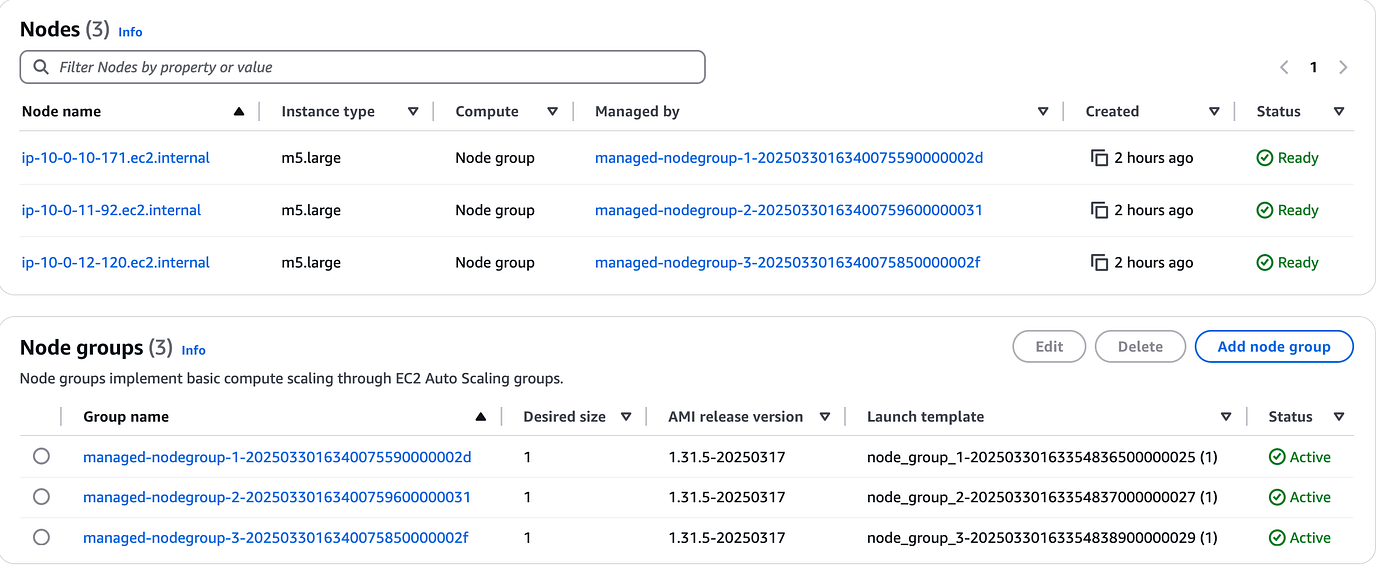Go to next page of Nodes

coord(1343,67)
